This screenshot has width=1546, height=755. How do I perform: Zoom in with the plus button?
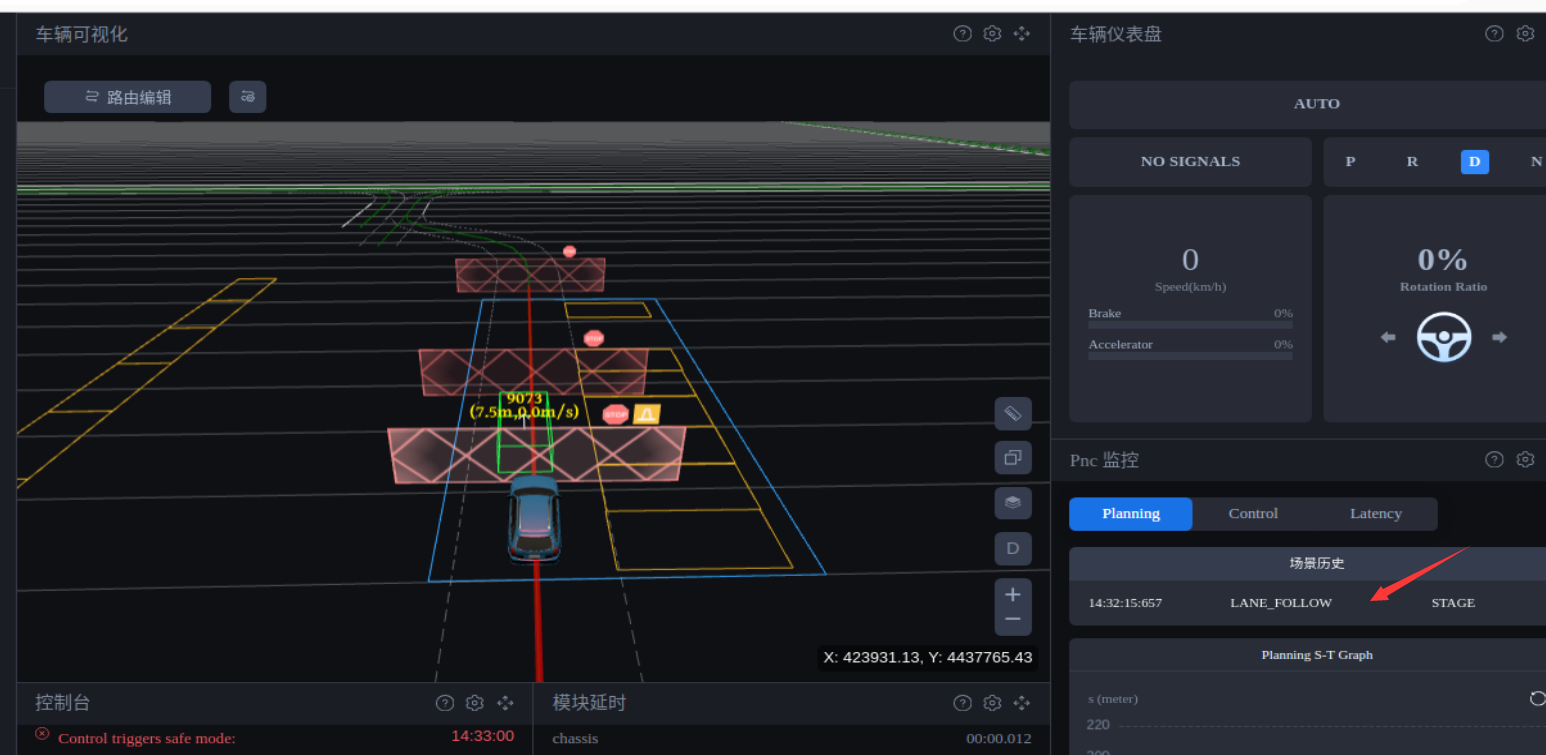1012,595
